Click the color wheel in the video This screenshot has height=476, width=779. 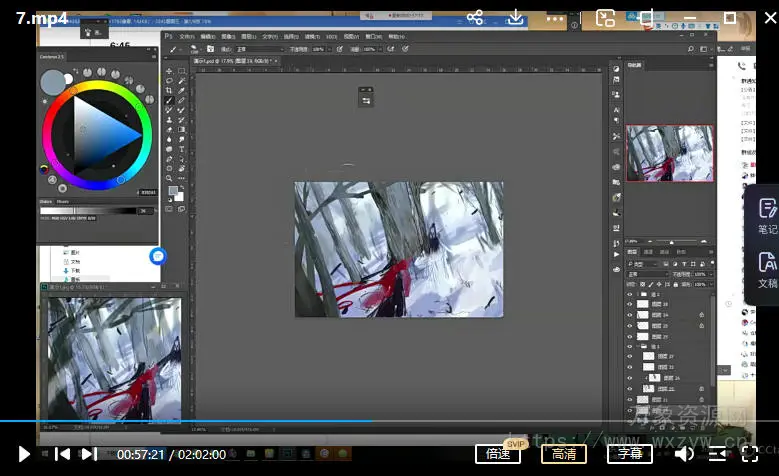[x=97, y=134]
